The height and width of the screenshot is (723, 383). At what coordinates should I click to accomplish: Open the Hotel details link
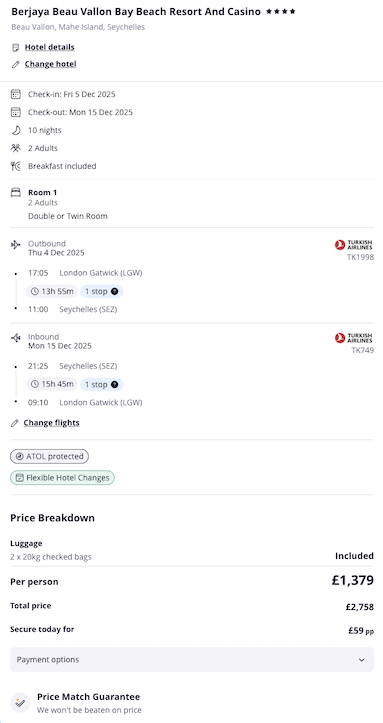49,47
